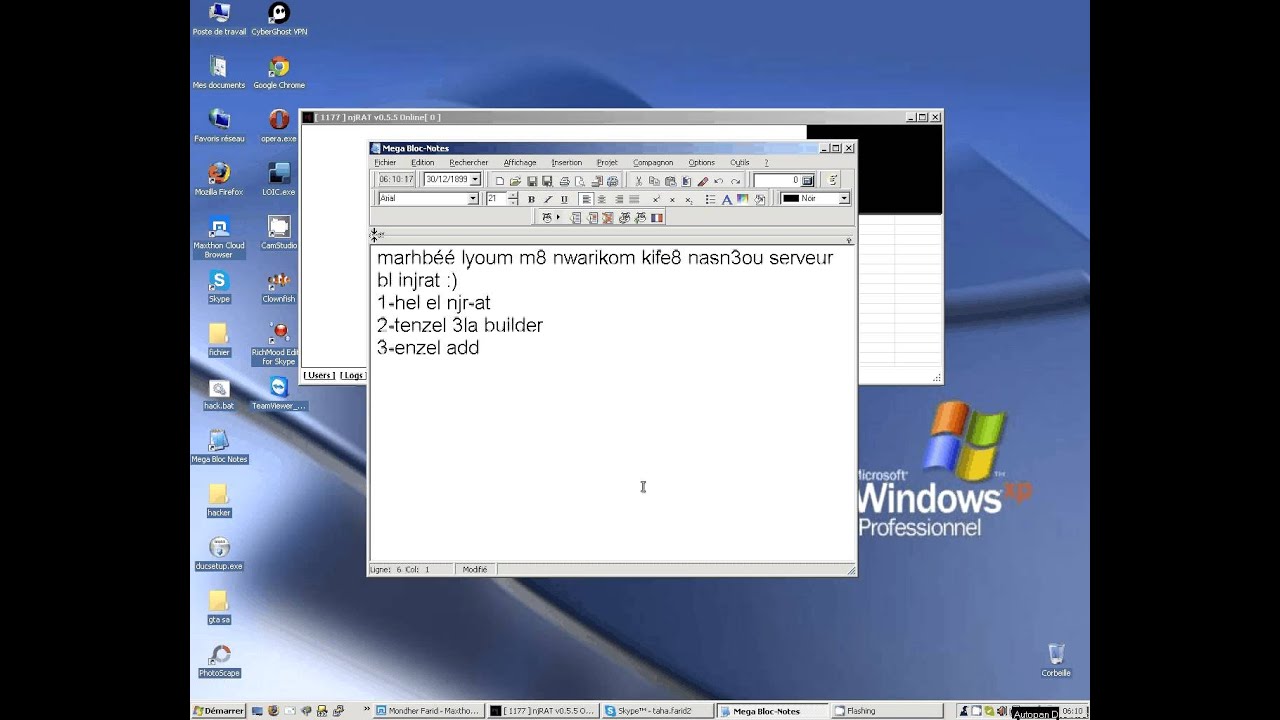This screenshot has width=1280, height=720.
Task: Open the Outils menu
Action: 739,162
